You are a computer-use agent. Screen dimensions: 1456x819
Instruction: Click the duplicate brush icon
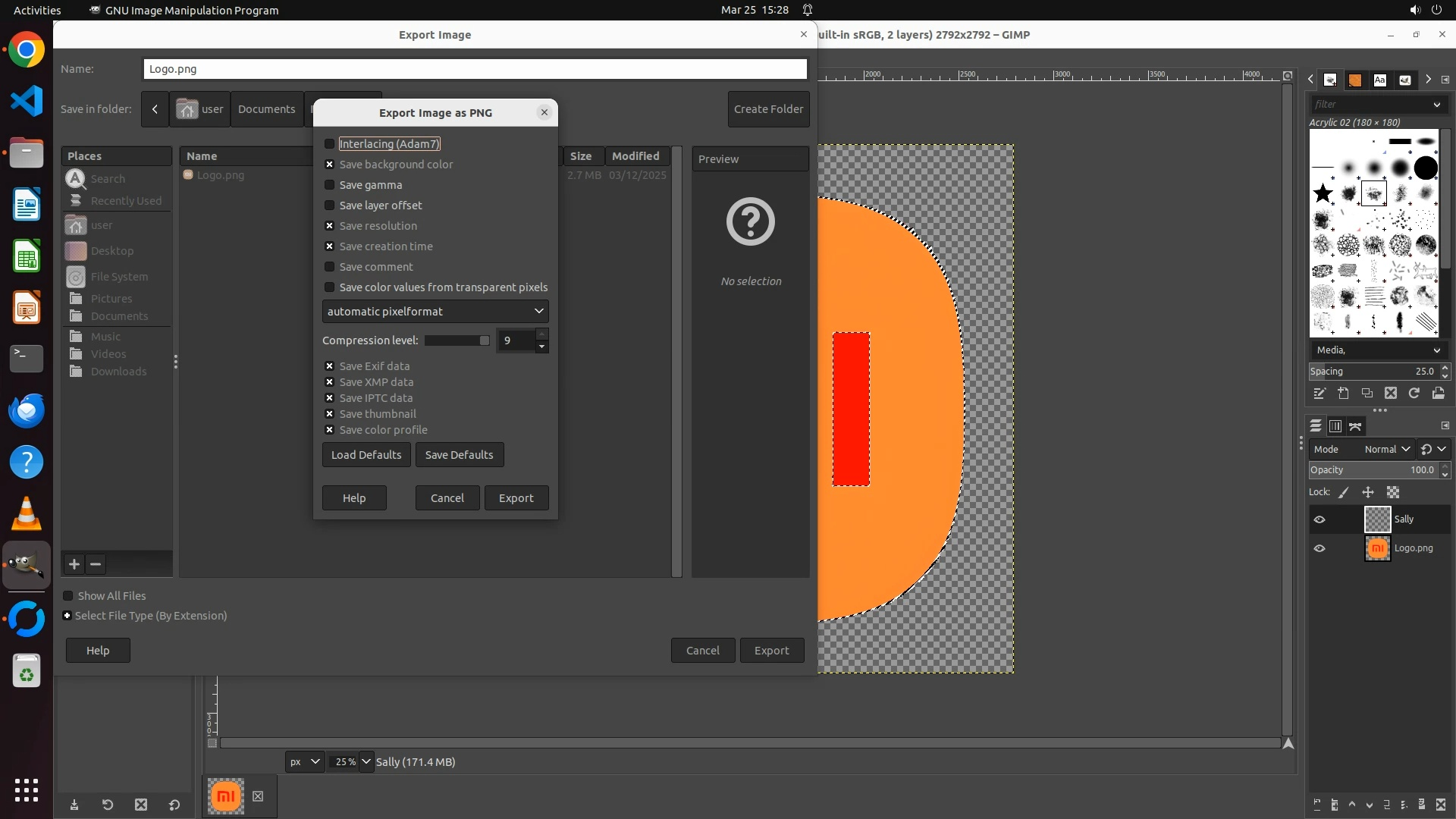pos(1367,393)
